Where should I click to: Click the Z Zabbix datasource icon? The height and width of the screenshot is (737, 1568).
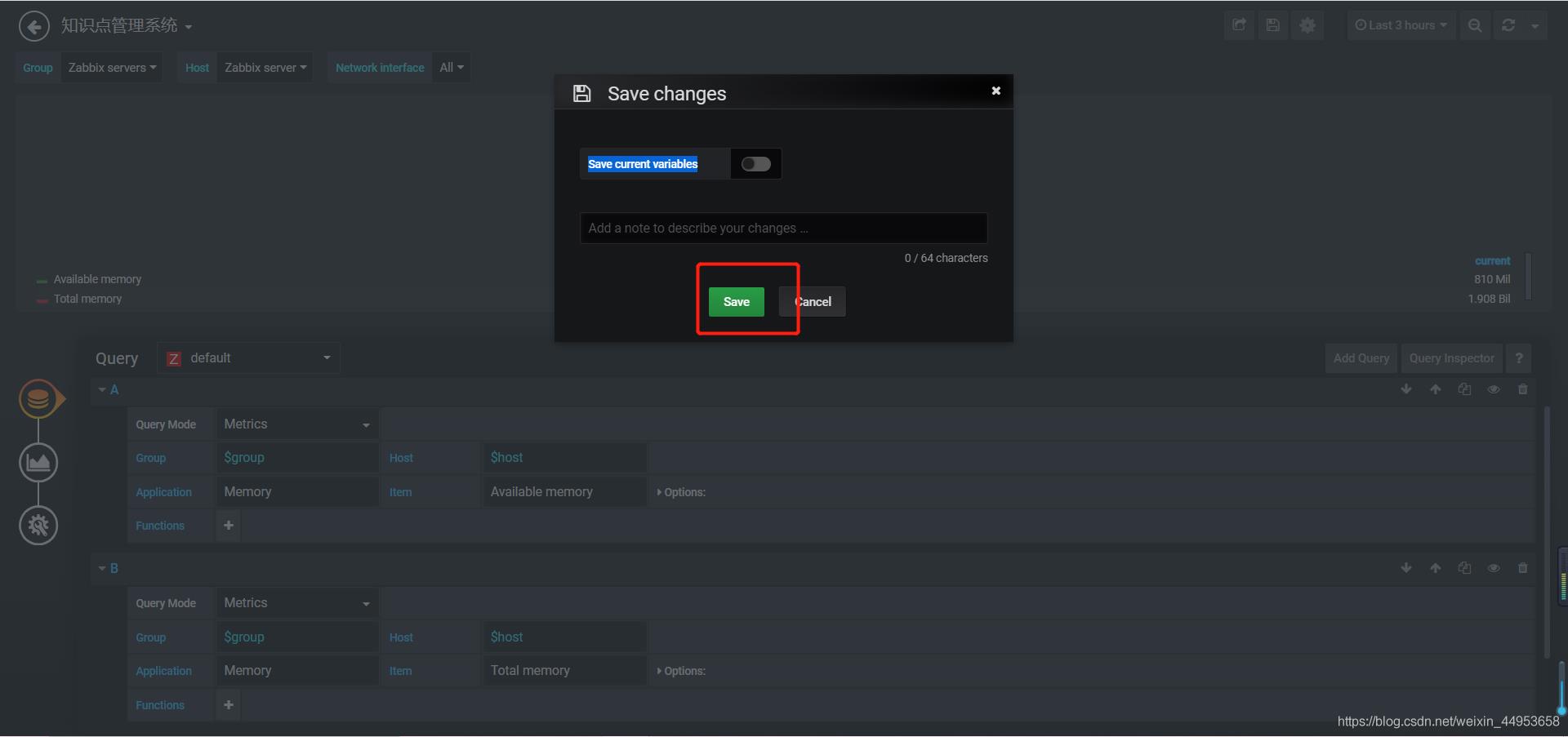[173, 358]
